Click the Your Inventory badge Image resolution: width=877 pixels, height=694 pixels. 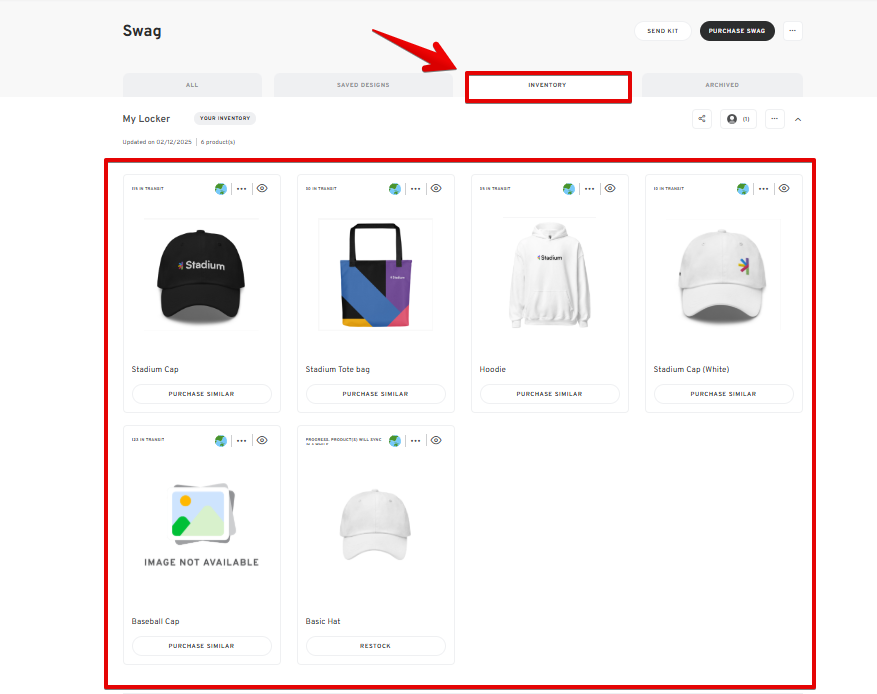[x=225, y=118]
